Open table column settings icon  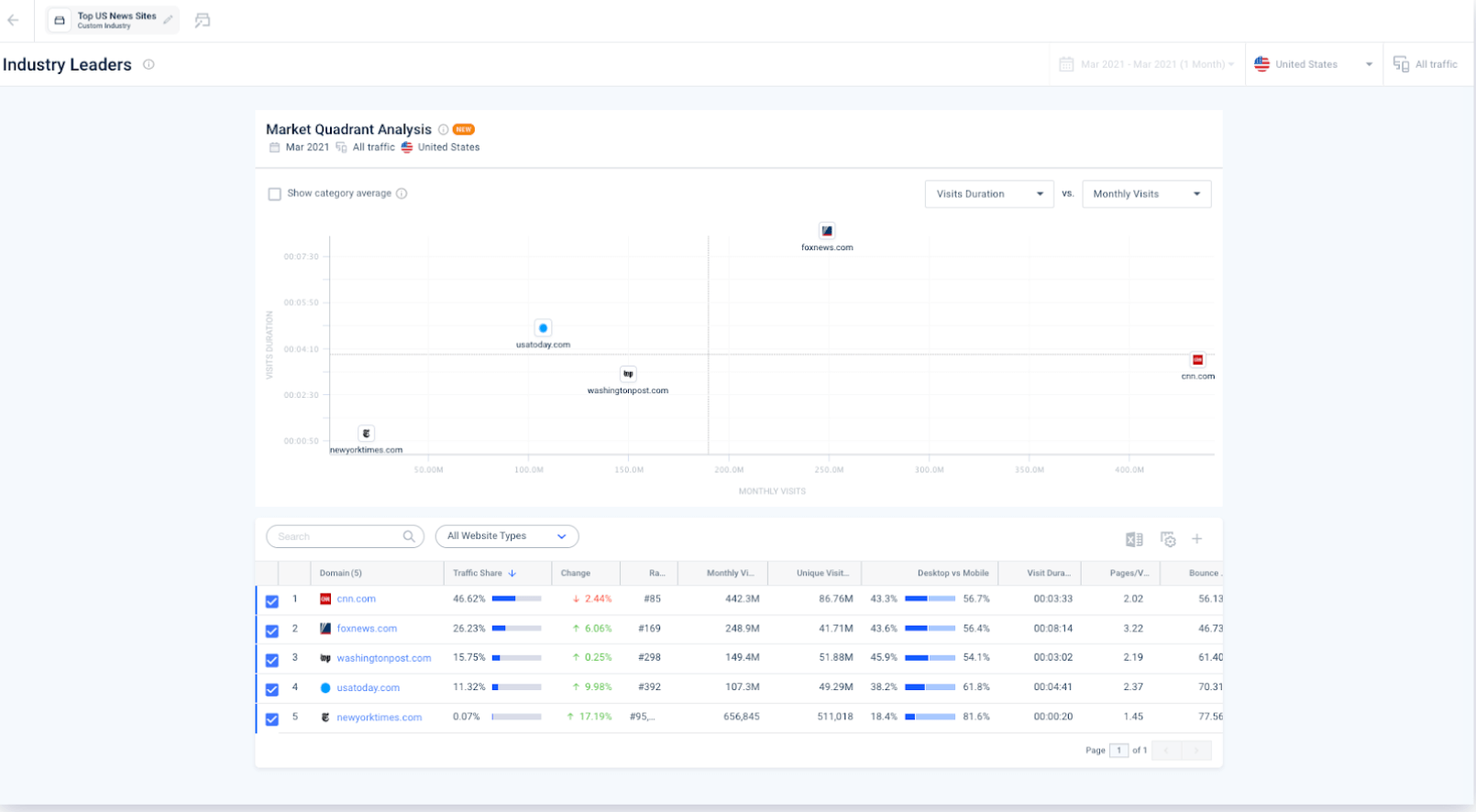[x=1168, y=539]
